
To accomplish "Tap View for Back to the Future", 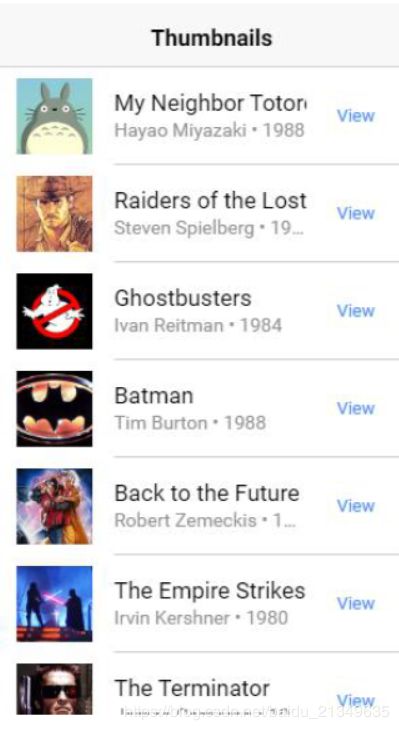I will coord(356,506).
